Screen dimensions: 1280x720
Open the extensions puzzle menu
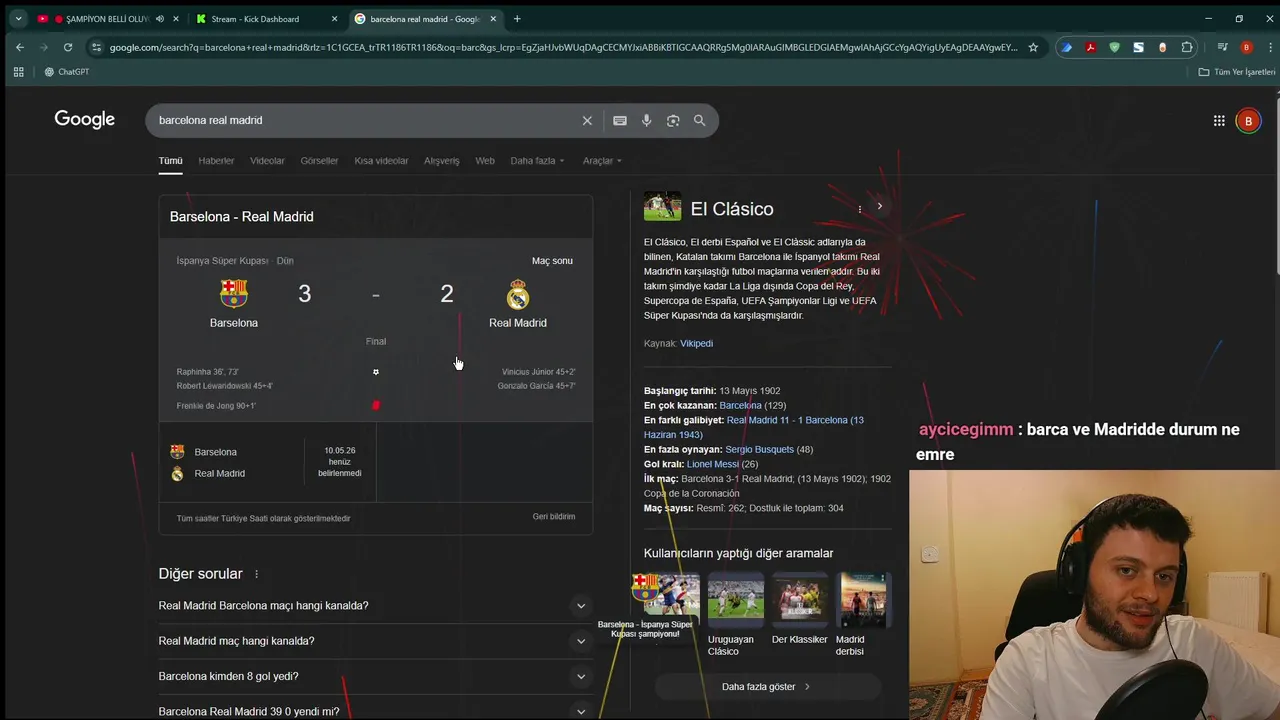coord(1187,47)
